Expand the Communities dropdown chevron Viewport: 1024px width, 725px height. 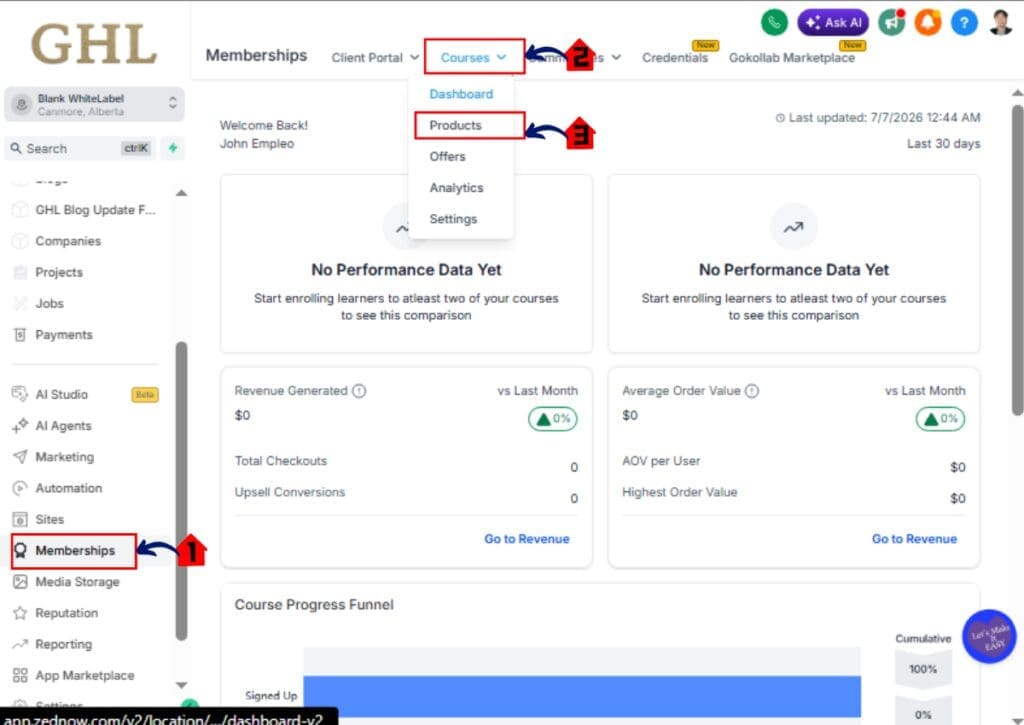point(616,57)
